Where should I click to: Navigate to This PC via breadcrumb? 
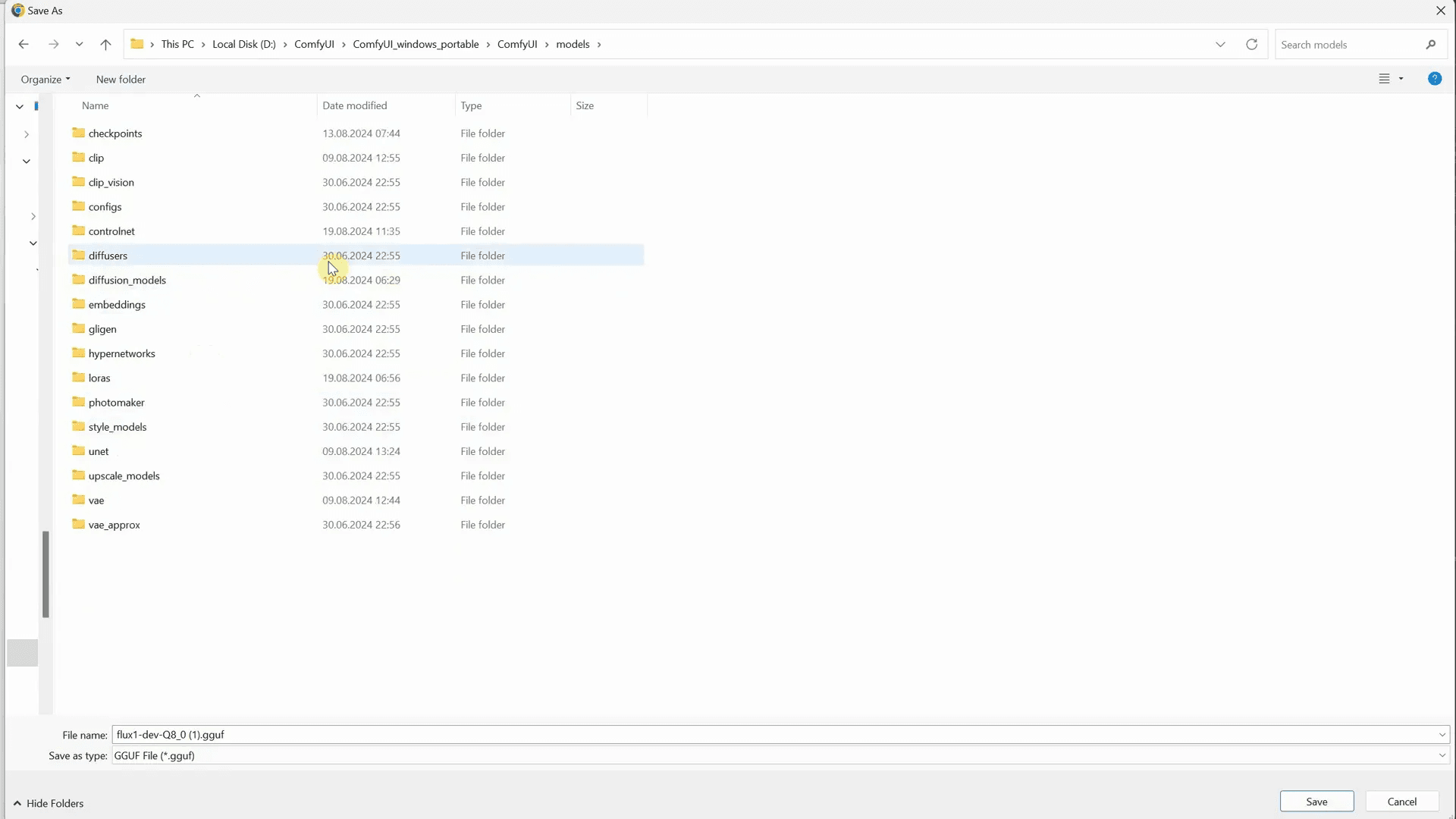tap(179, 44)
